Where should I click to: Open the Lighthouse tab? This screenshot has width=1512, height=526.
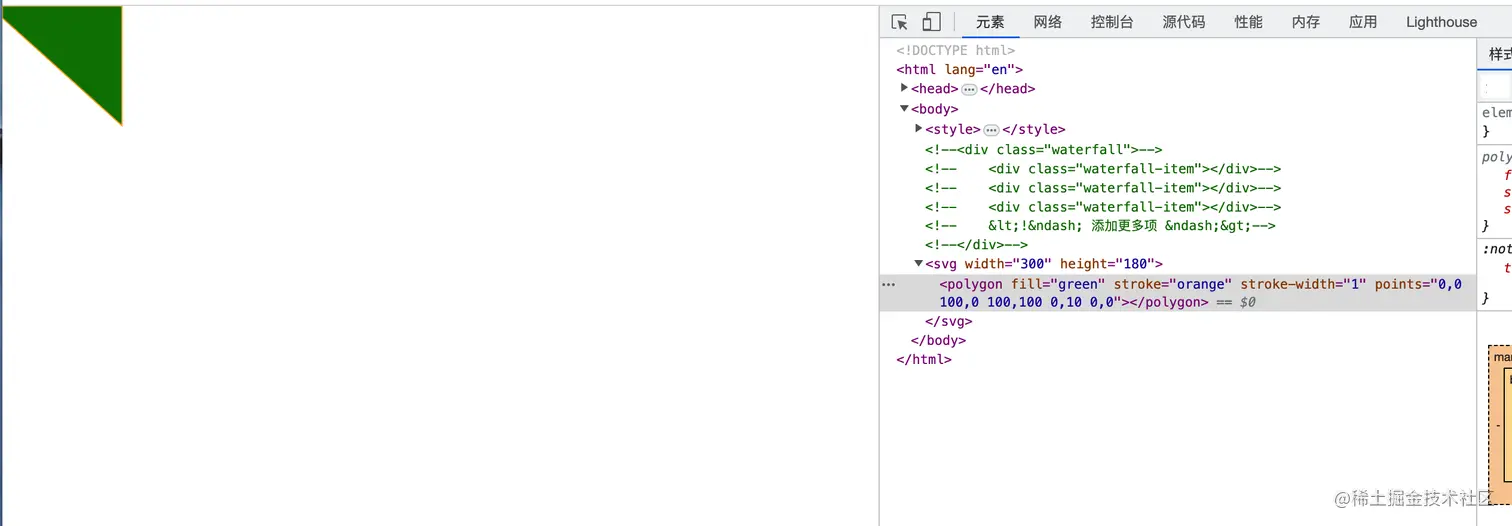point(1441,22)
